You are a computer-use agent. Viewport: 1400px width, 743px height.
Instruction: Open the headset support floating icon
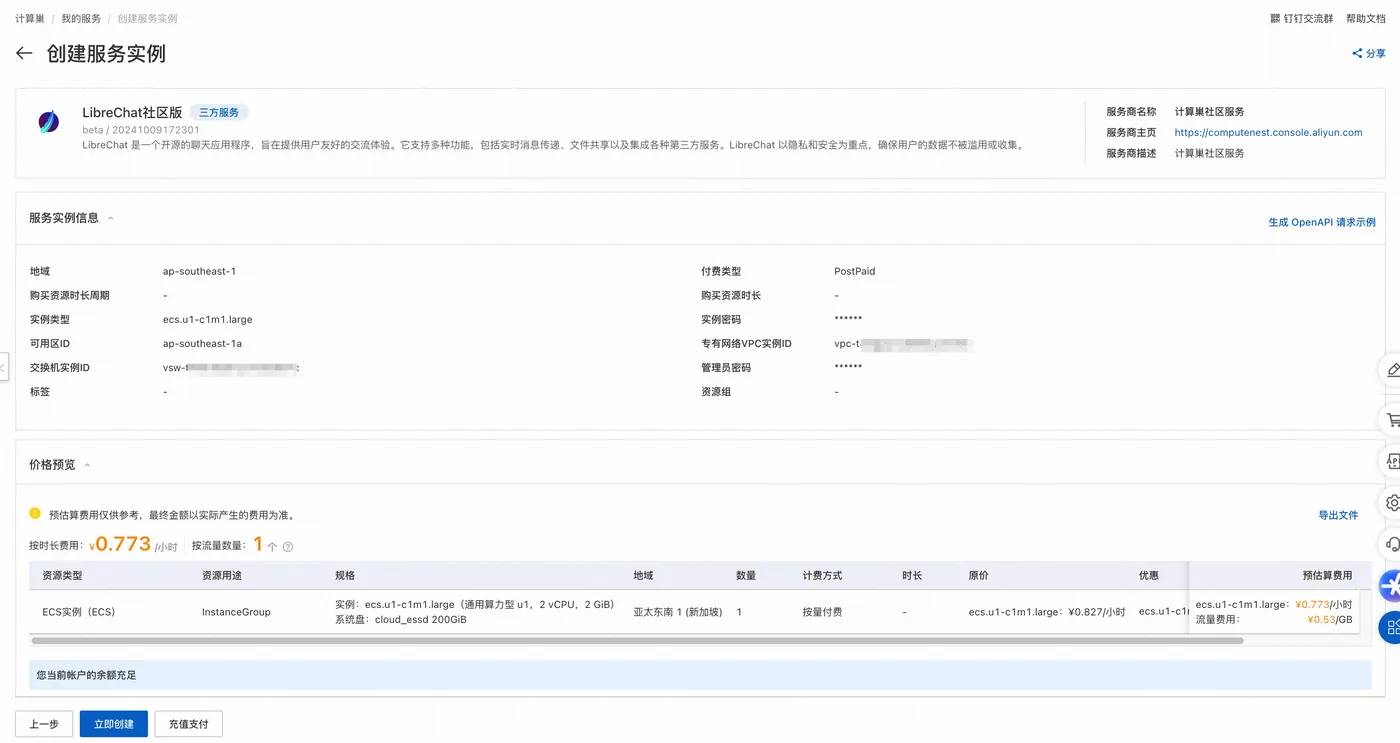coord(1392,544)
